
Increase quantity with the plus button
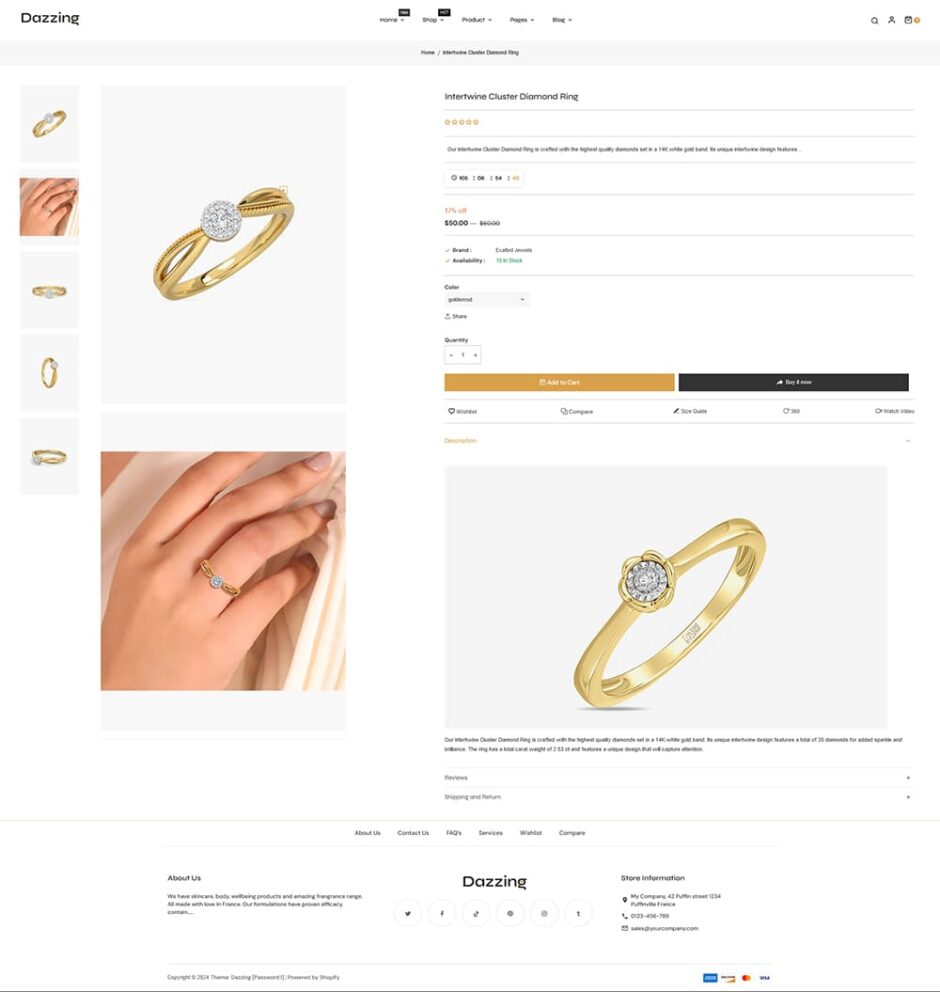point(475,355)
